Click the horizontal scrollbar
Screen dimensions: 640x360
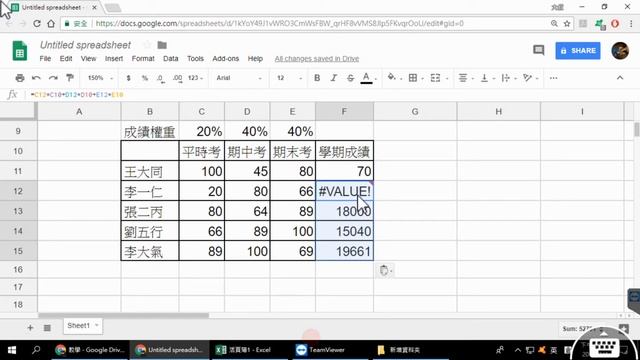123,316
